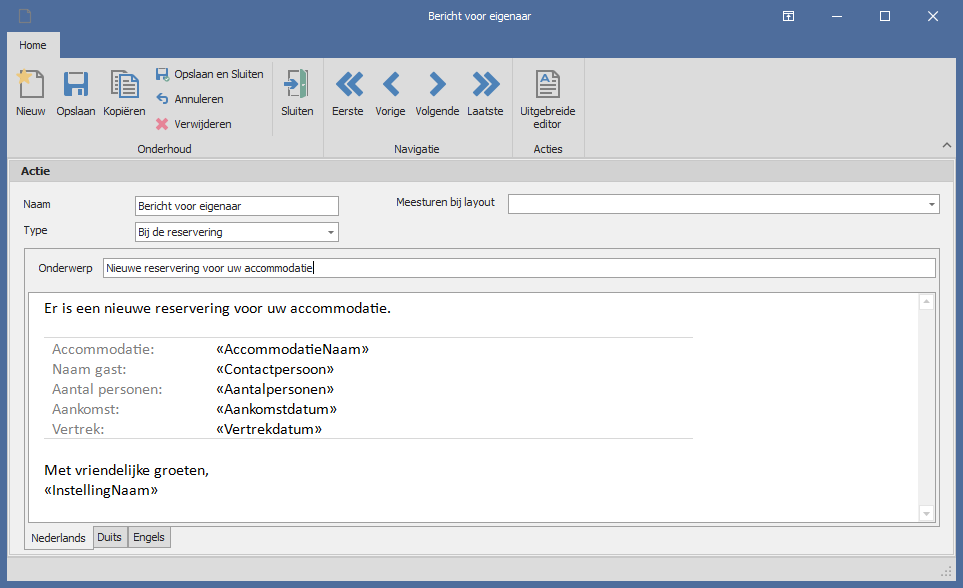Cancel changes with Annuleren

[190, 99]
